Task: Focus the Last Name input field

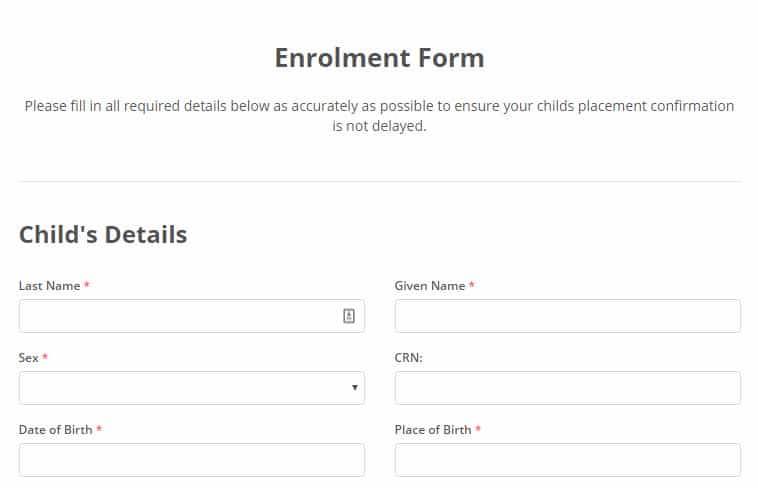Action: (192, 316)
